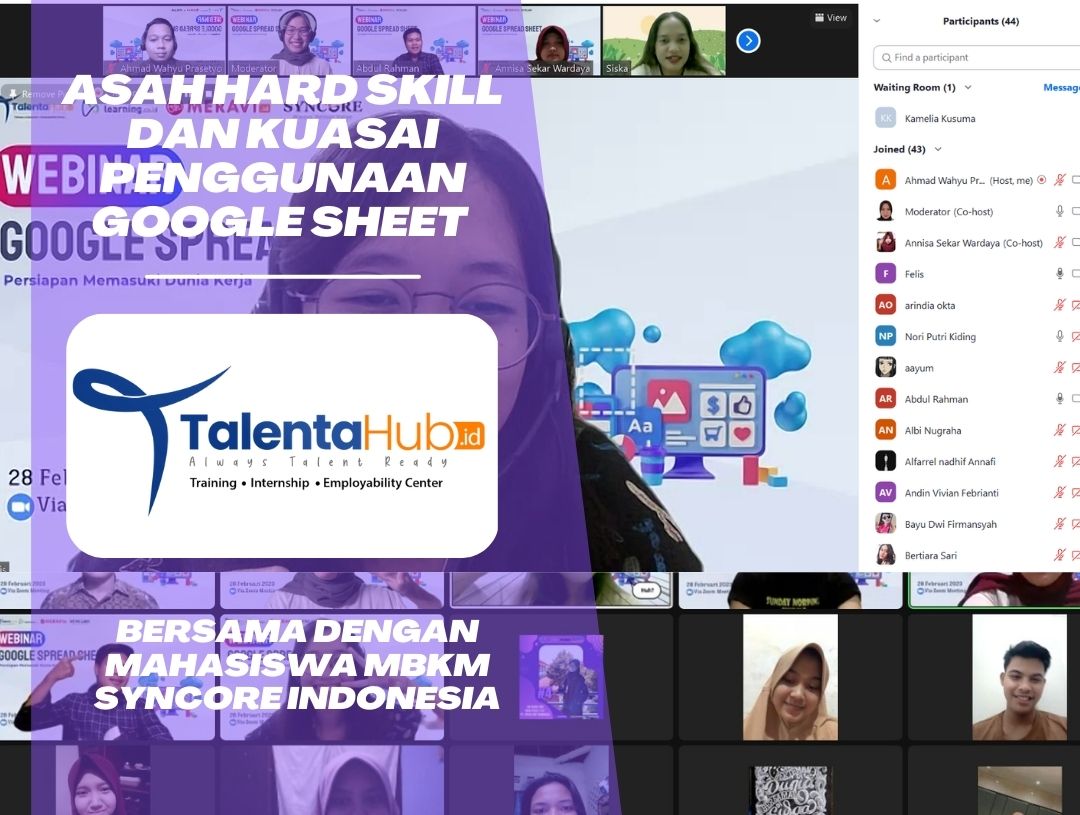
Task: Click Abdul Rahman's microphone icon in the list
Action: pos(1060,399)
